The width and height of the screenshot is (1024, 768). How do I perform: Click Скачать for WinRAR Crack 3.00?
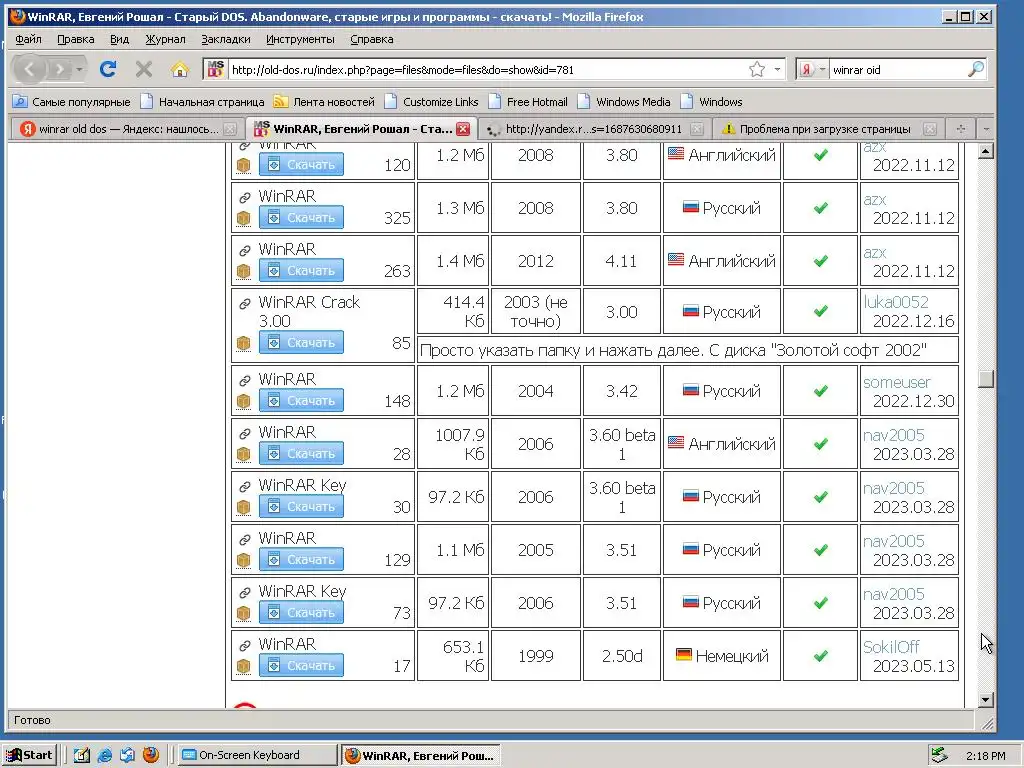pyautogui.click(x=301, y=342)
